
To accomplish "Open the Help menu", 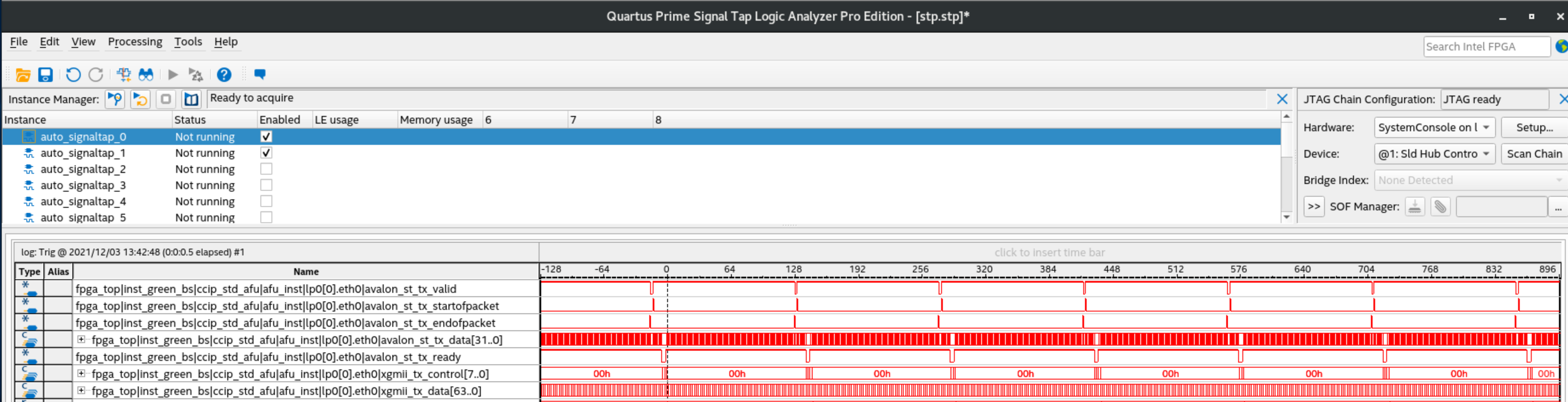I will click(226, 42).
